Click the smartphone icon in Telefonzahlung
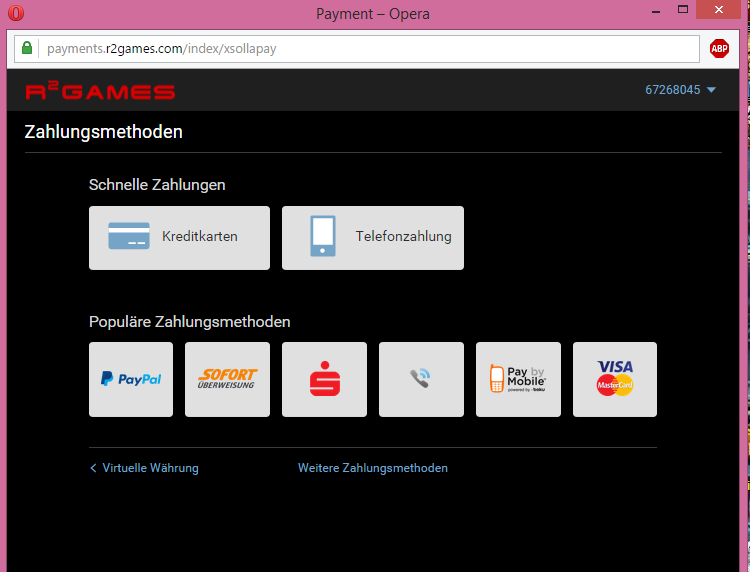 [x=322, y=237]
